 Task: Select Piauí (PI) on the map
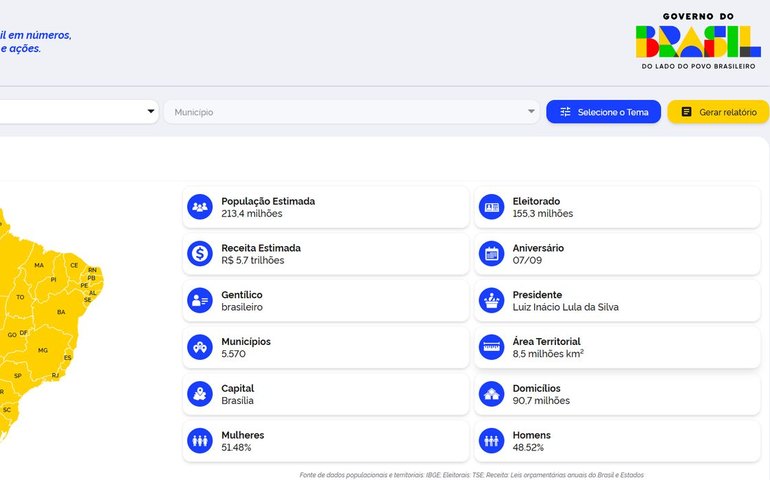(53, 280)
